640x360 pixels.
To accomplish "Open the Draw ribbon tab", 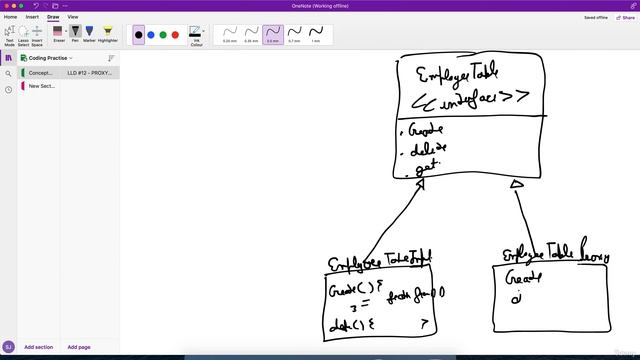I will pos(53,17).
